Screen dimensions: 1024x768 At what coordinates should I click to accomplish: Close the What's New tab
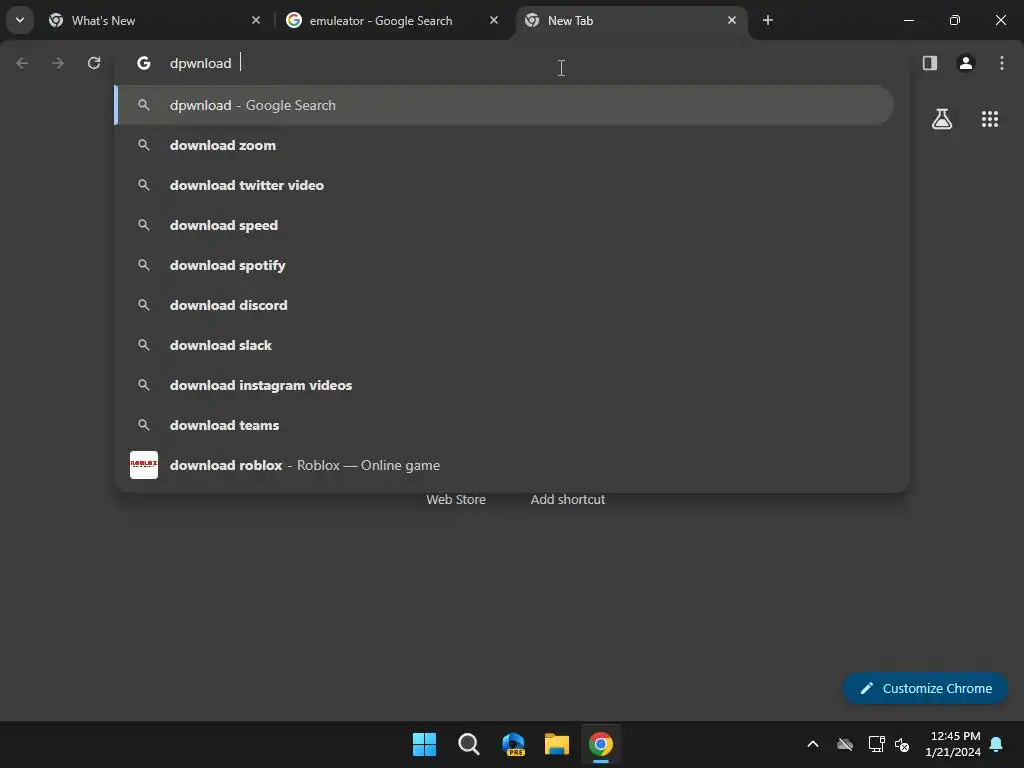click(256, 20)
